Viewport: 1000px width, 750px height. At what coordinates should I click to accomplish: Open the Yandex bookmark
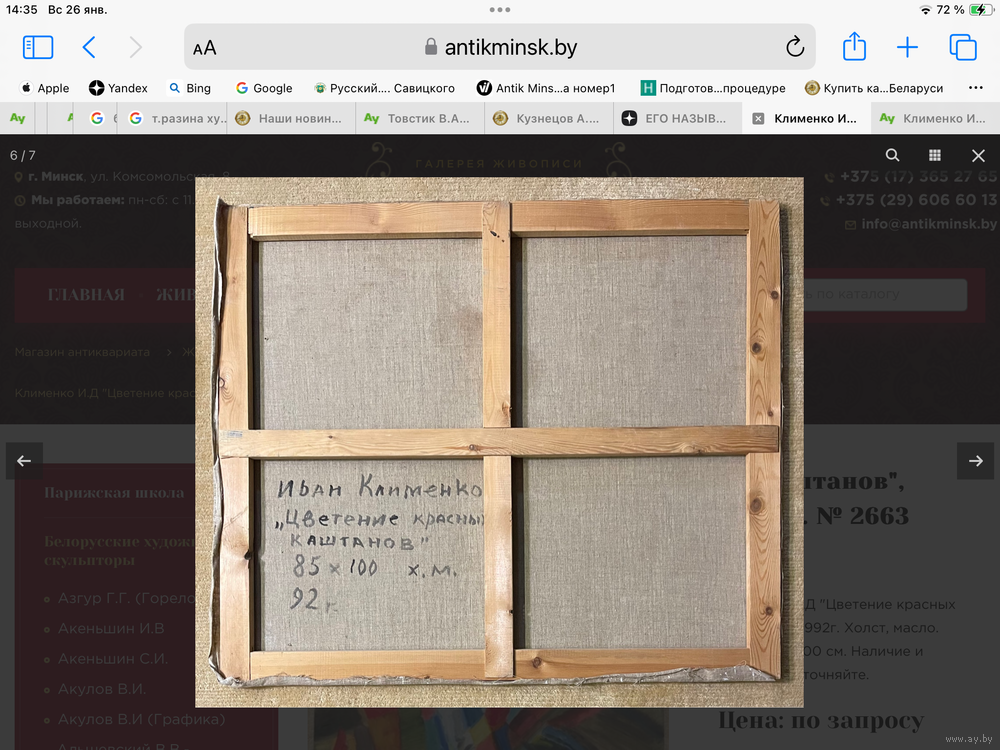pyautogui.click(x=118, y=88)
